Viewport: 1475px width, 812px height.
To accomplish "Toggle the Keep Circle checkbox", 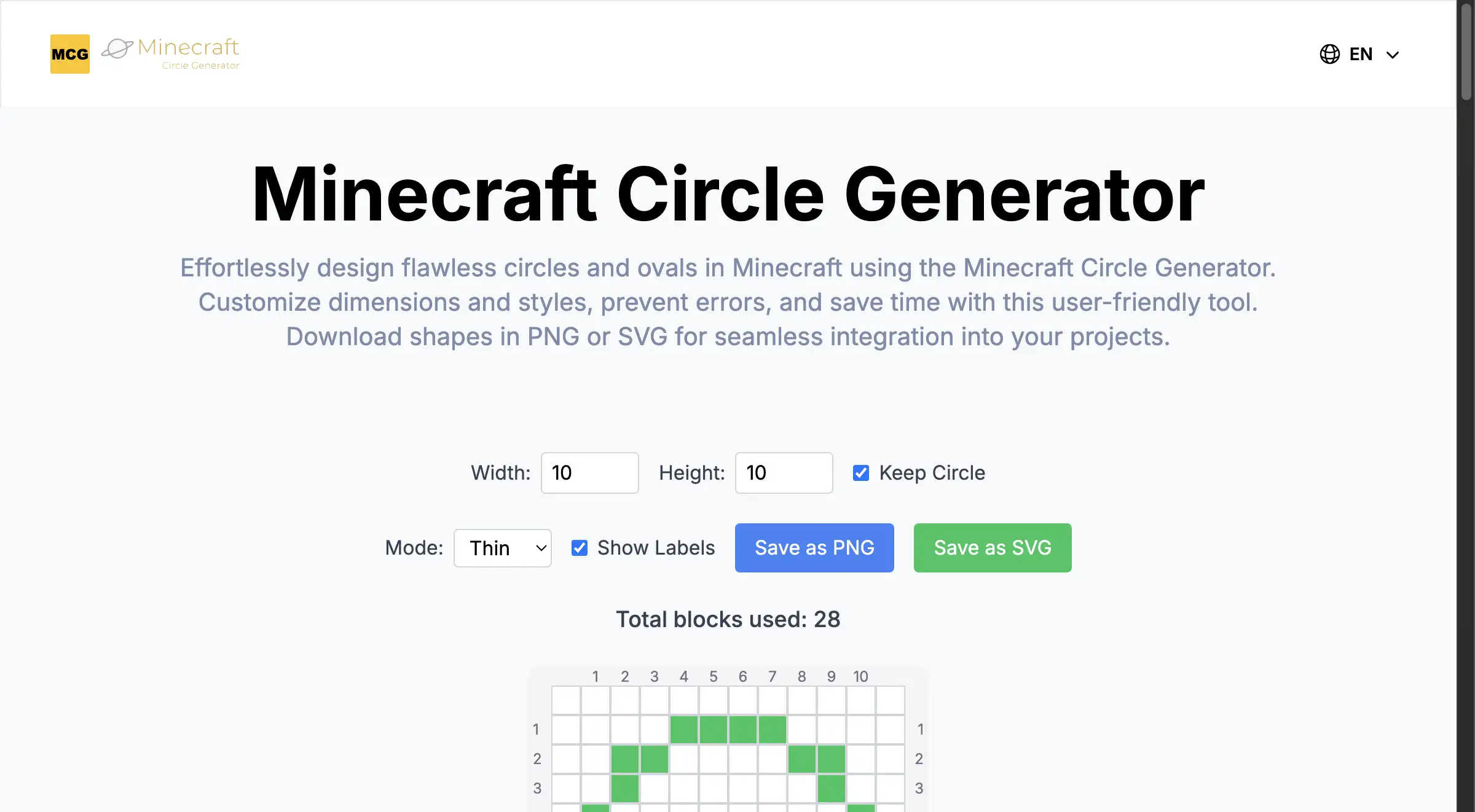I will [861, 472].
